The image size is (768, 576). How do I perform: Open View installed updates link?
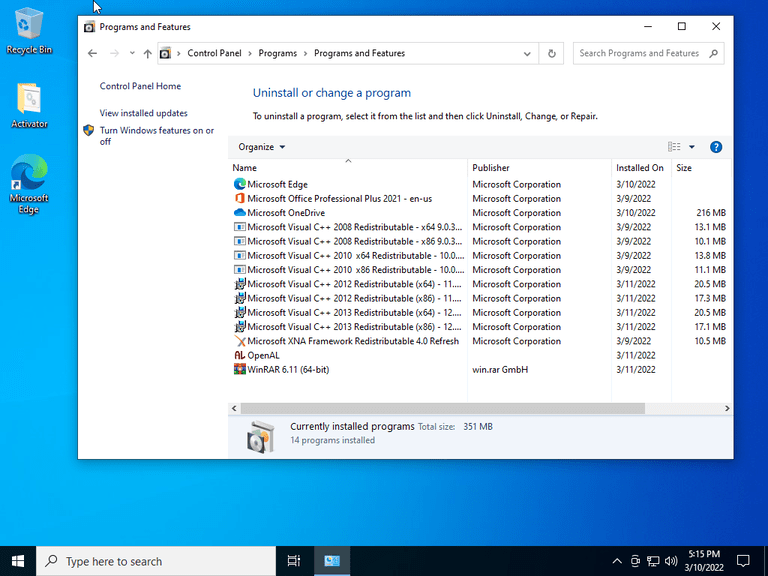coord(144,113)
